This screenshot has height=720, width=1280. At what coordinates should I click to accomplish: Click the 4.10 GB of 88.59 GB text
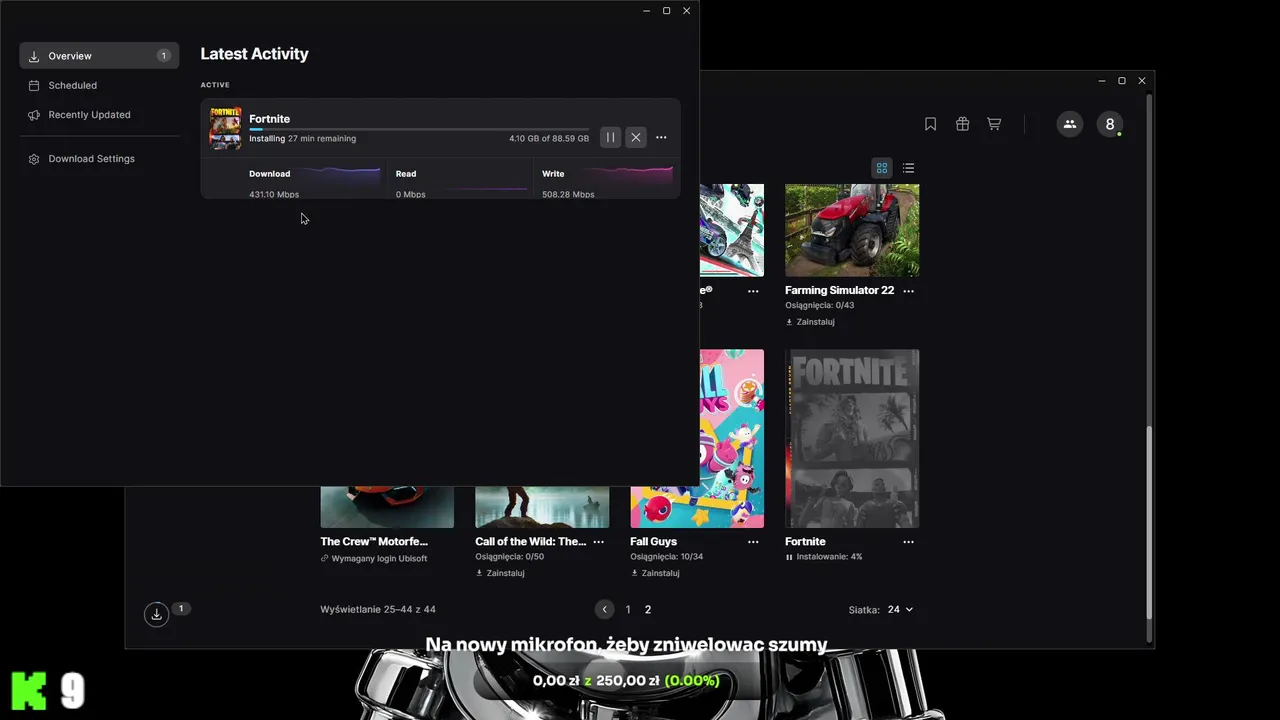[549, 138]
